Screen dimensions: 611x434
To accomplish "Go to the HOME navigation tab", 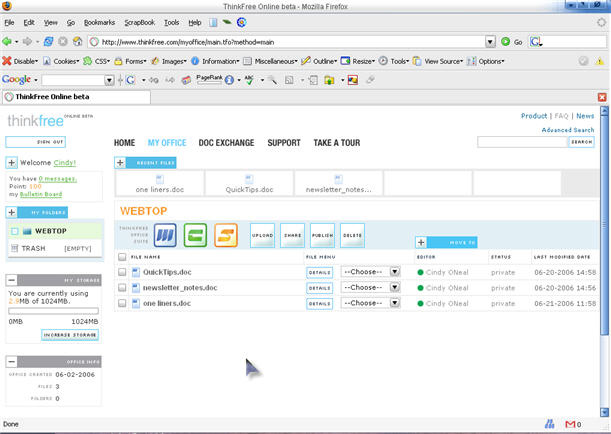I will coord(124,143).
